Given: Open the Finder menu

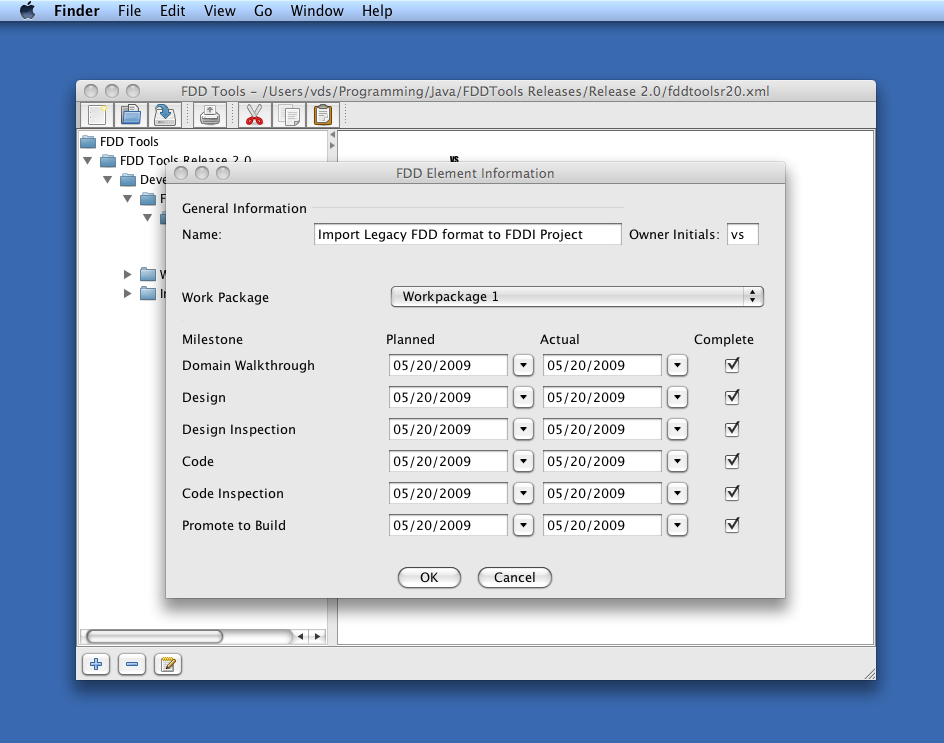Looking at the screenshot, I should tap(76, 11).
